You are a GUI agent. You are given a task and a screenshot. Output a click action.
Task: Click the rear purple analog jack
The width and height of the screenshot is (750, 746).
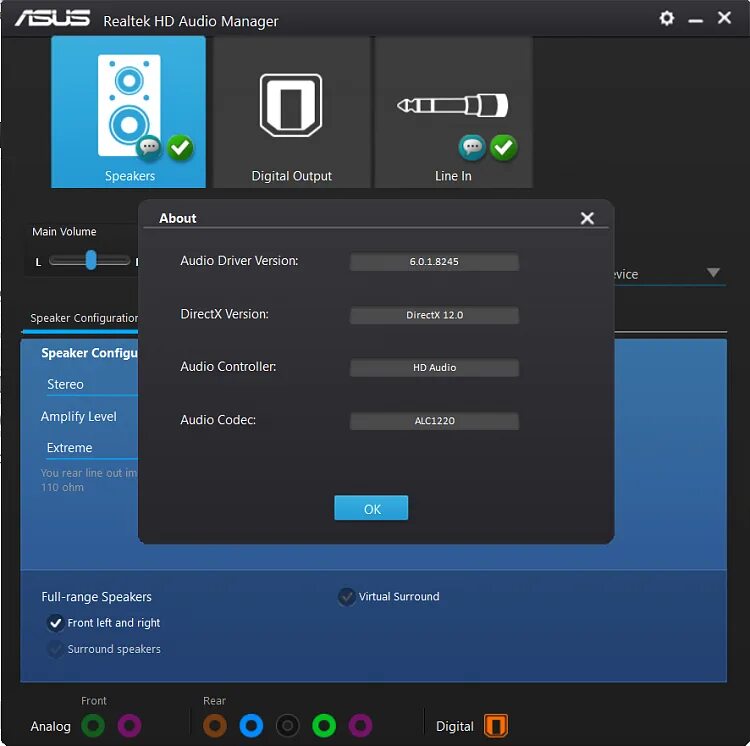[360, 725]
